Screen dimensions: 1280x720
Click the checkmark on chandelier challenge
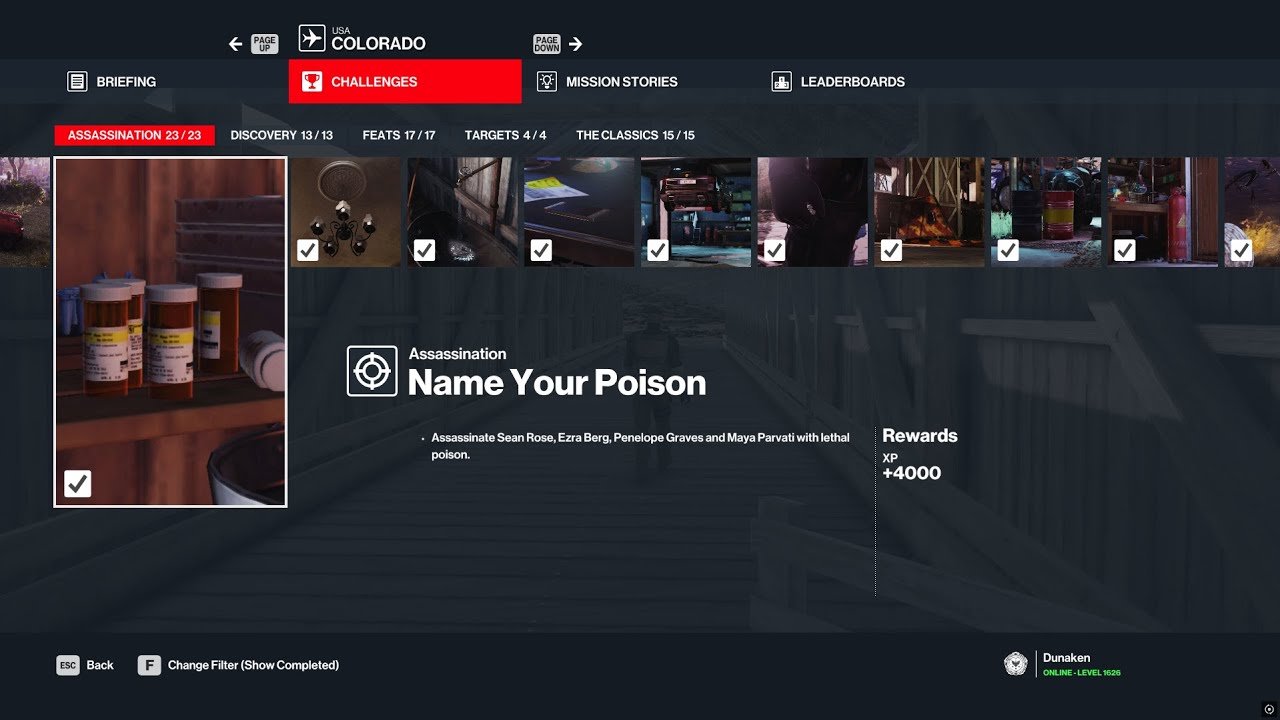pyautogui.click(x=308, y=250)
